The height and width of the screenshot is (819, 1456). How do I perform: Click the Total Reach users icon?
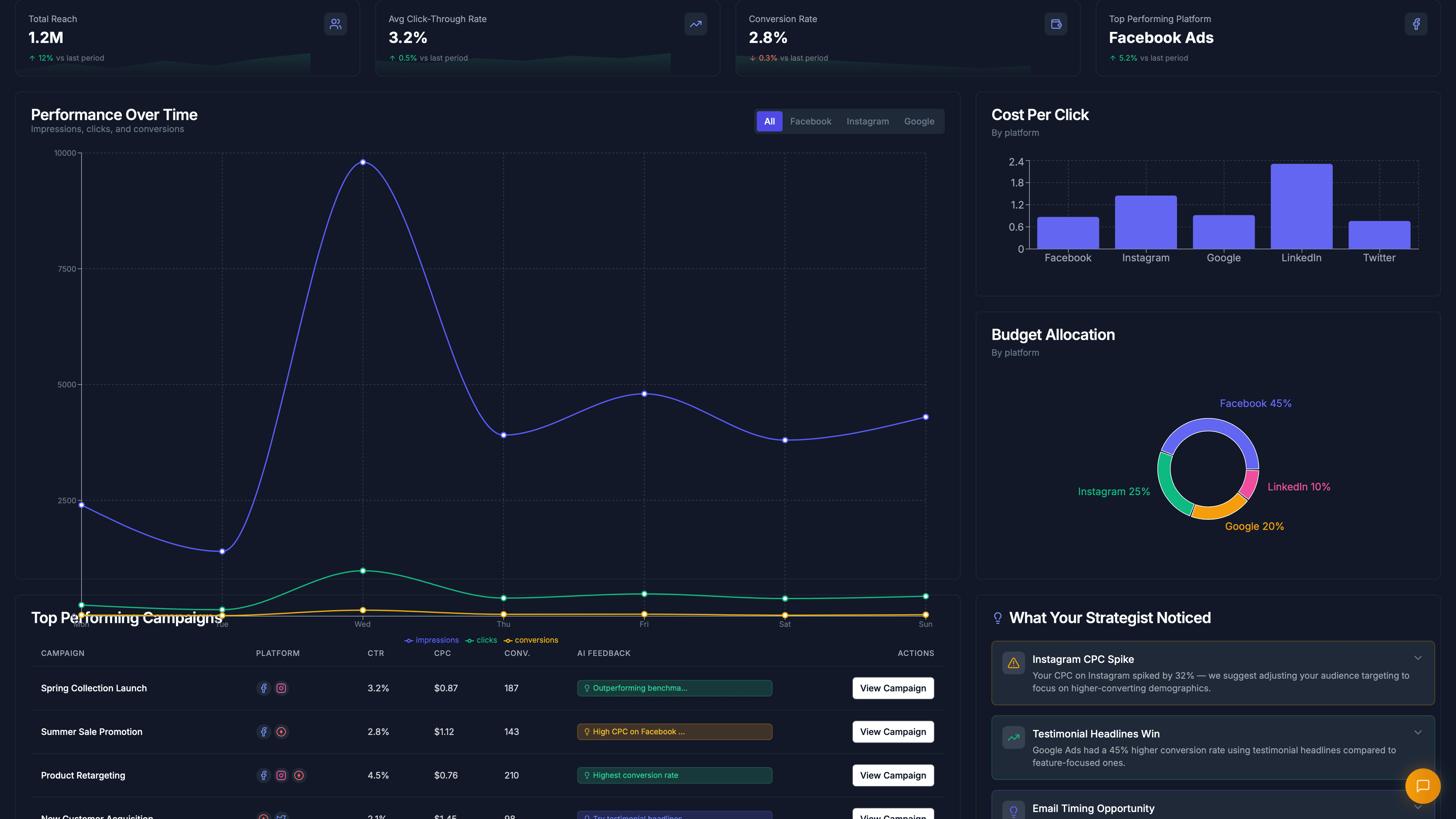(x=335, y=24)
